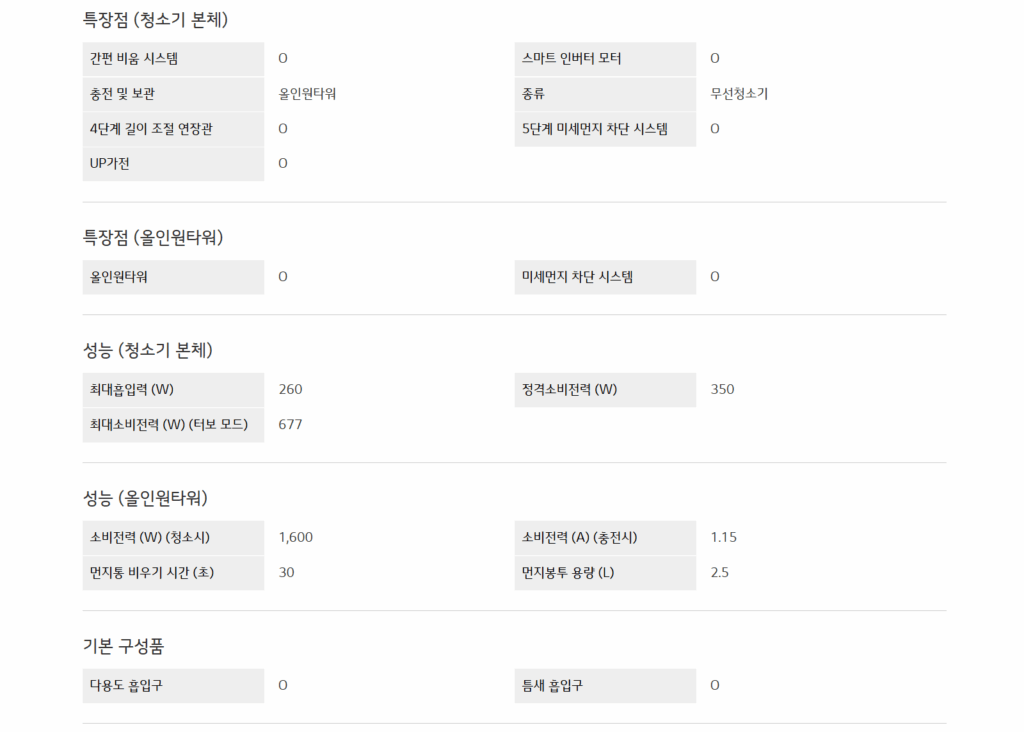Select the 677 turbo mode power value

290,425
